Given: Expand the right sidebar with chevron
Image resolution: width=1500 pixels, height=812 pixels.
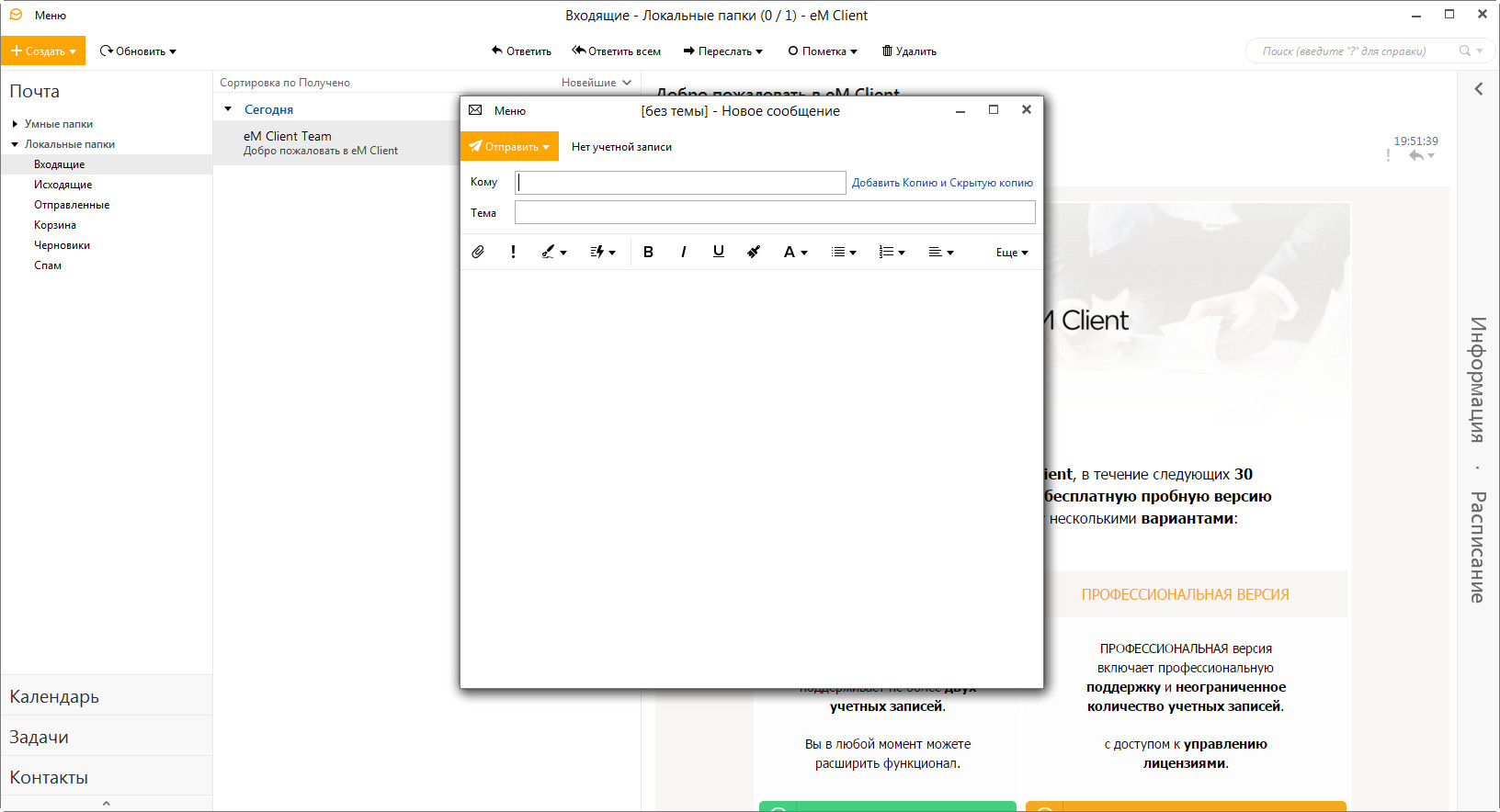Looking at the screenshot, I should 1479,89.
